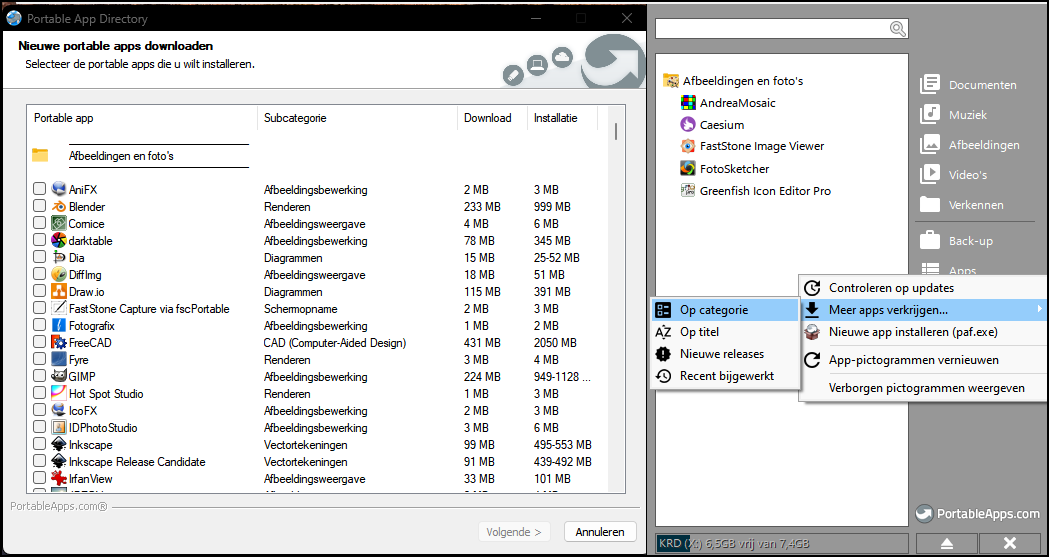Tick the GIMP checkbox
1049x557 pixels.
click(39, 376)
